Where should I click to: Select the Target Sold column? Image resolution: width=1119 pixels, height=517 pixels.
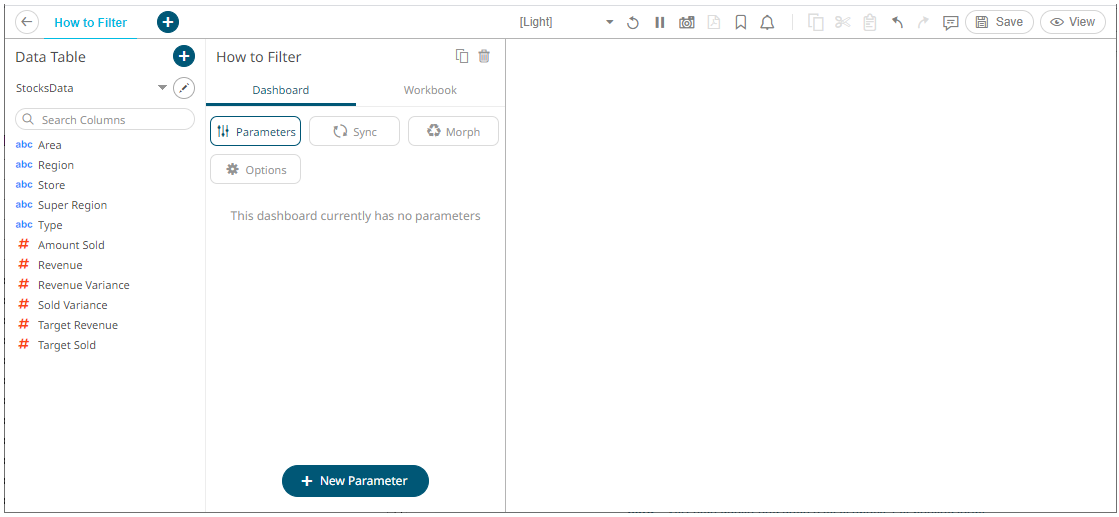(66, 345)
